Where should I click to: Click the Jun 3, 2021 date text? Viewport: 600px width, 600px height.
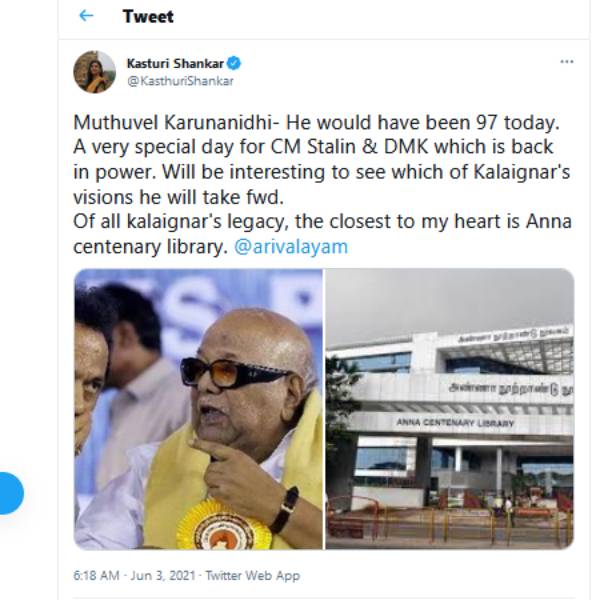tap(159, 576)
